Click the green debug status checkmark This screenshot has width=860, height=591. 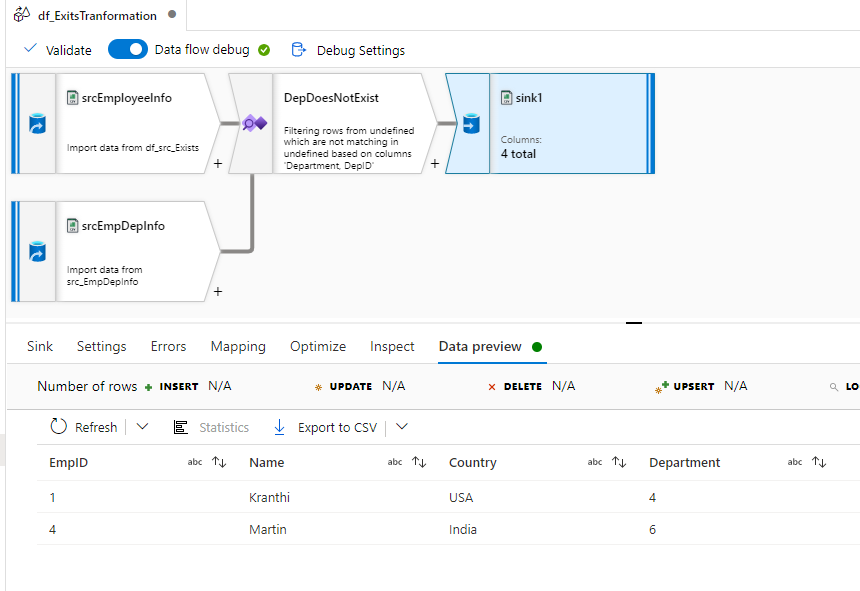pyautogui.click(x=264, y=50)
